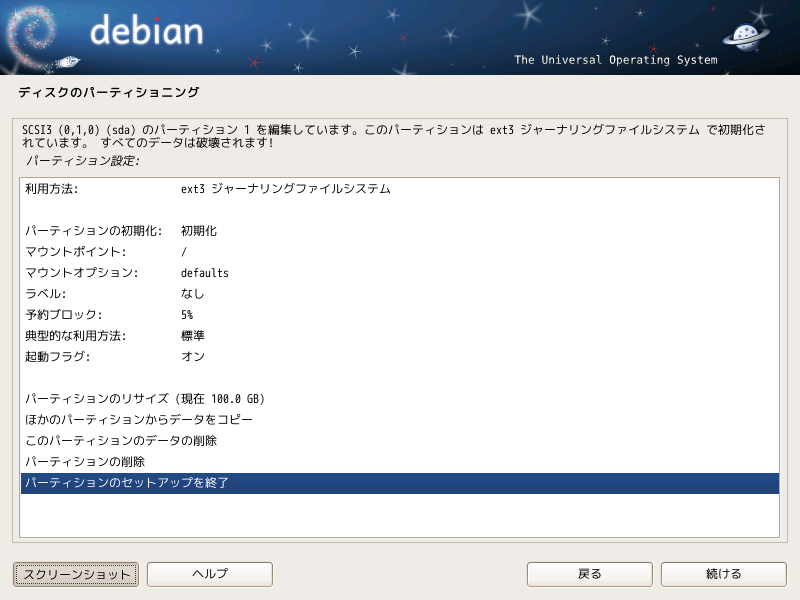Go back with 戻る button
Image resolution: width=800 pixels, height=600 pixels.
click(x=590, y=574)
